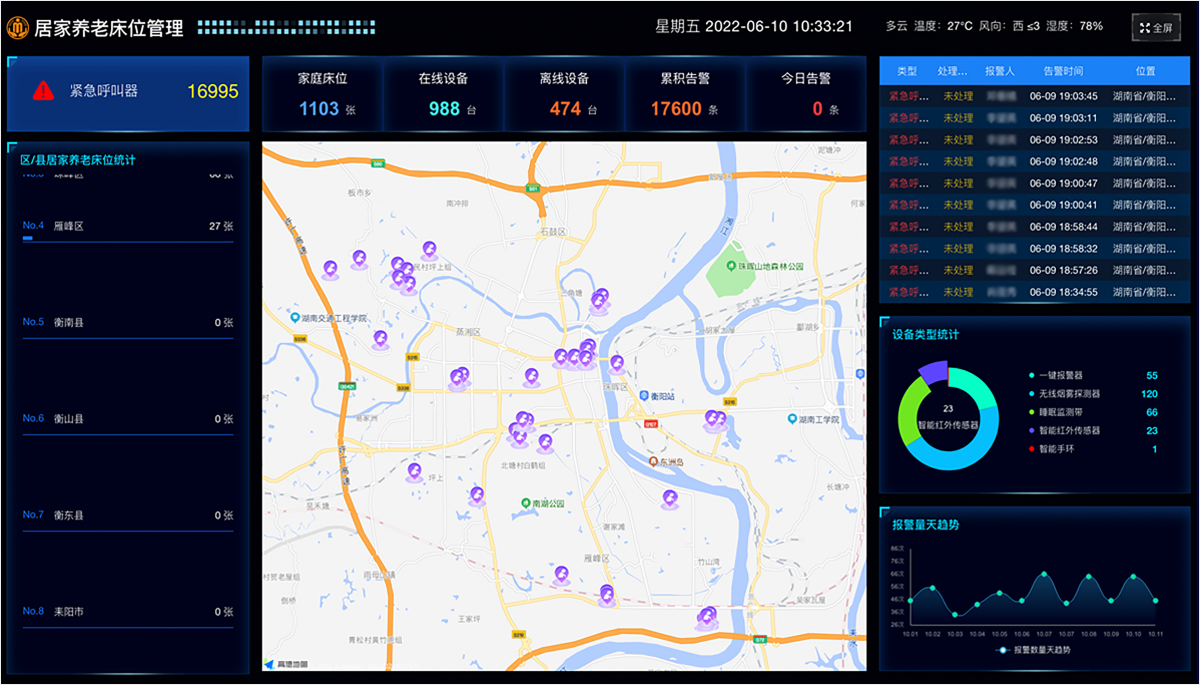Viewport: 1200px width, 685px height.
Task: Select the No.6 衡山县 ranking row
Action: tap(128, 423)
